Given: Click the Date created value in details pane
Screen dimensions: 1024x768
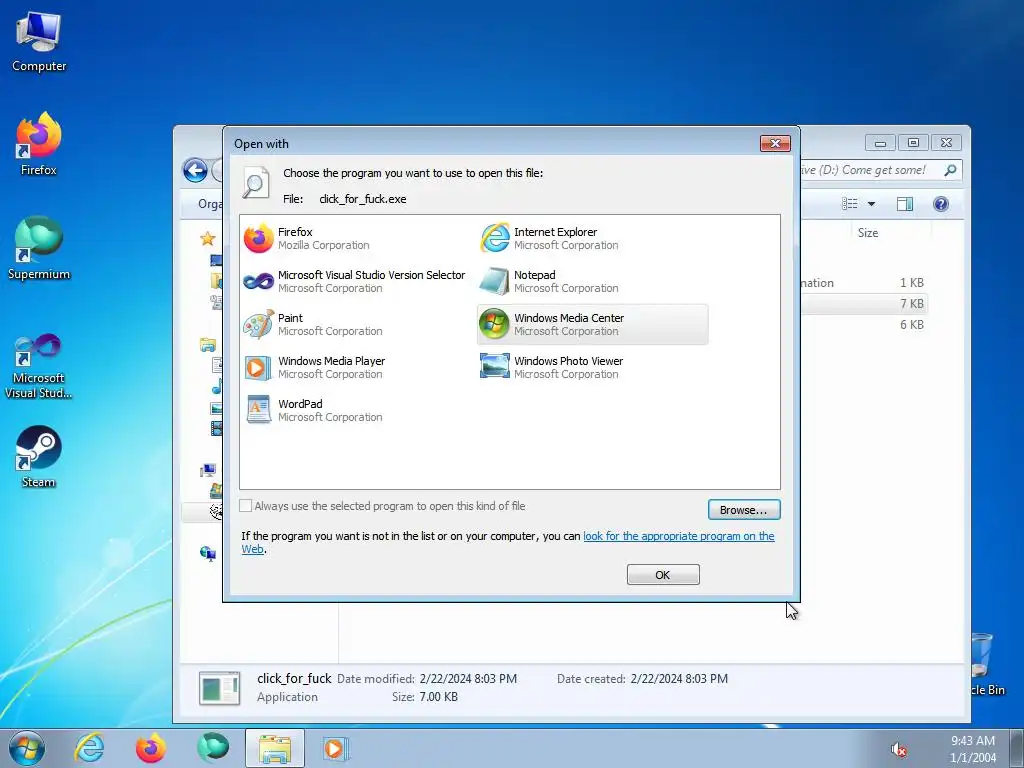Looking at the screenshot, I should click(x=679, y=679).
